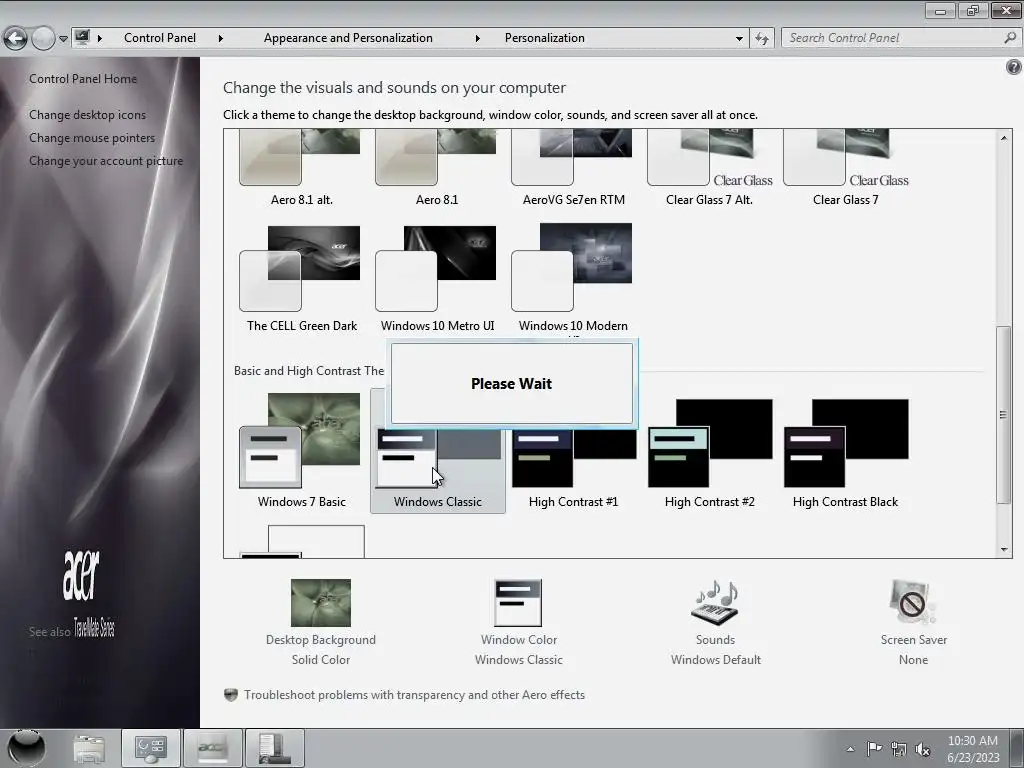Image resolution: width=1024 pixels, height=768 pixels.
Task: Open the Screen Saver settings icon
Action: pos(913,603)
